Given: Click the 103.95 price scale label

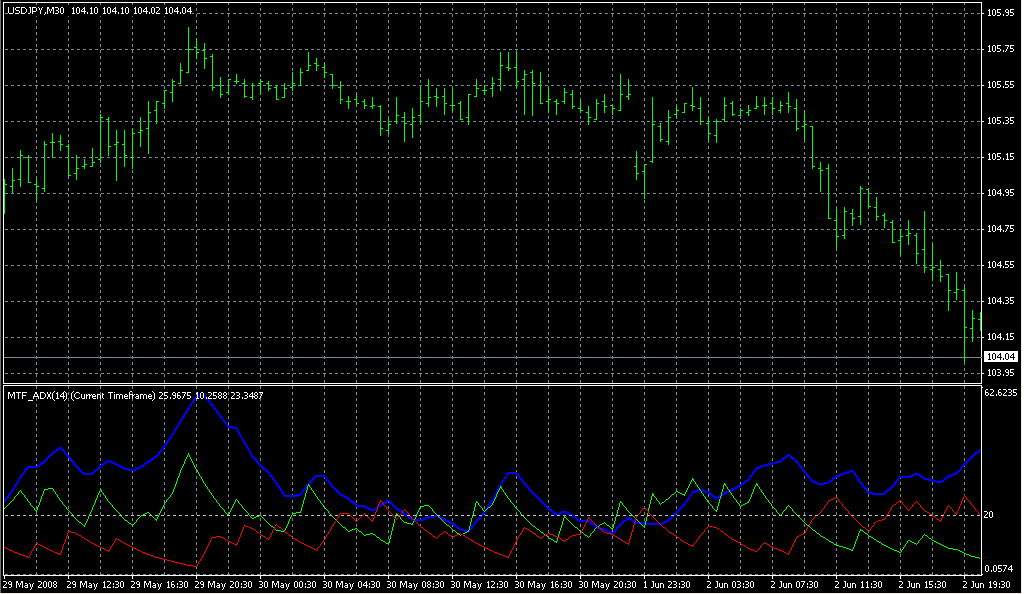Looking at the screenshot, I should coord(1000,373).
